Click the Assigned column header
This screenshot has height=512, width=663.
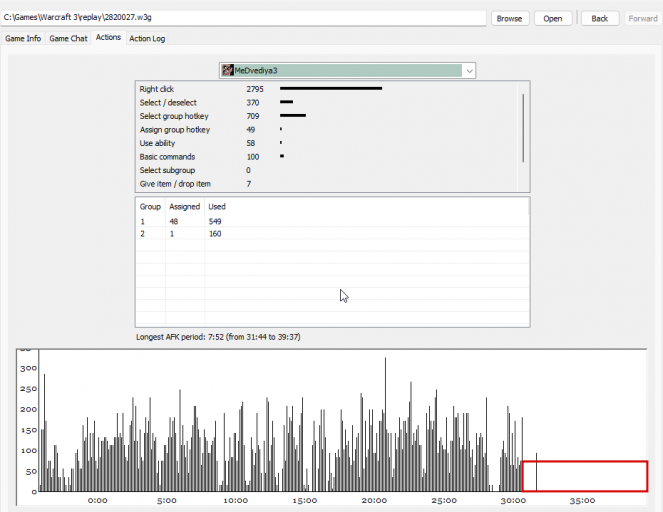pos(185,207)
